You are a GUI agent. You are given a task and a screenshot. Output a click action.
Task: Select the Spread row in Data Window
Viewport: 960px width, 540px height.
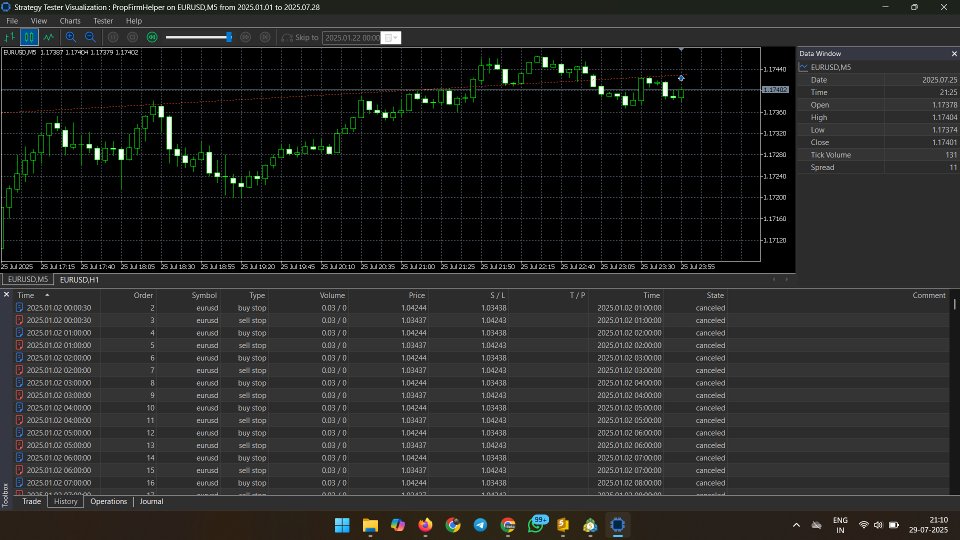[878, 167]
